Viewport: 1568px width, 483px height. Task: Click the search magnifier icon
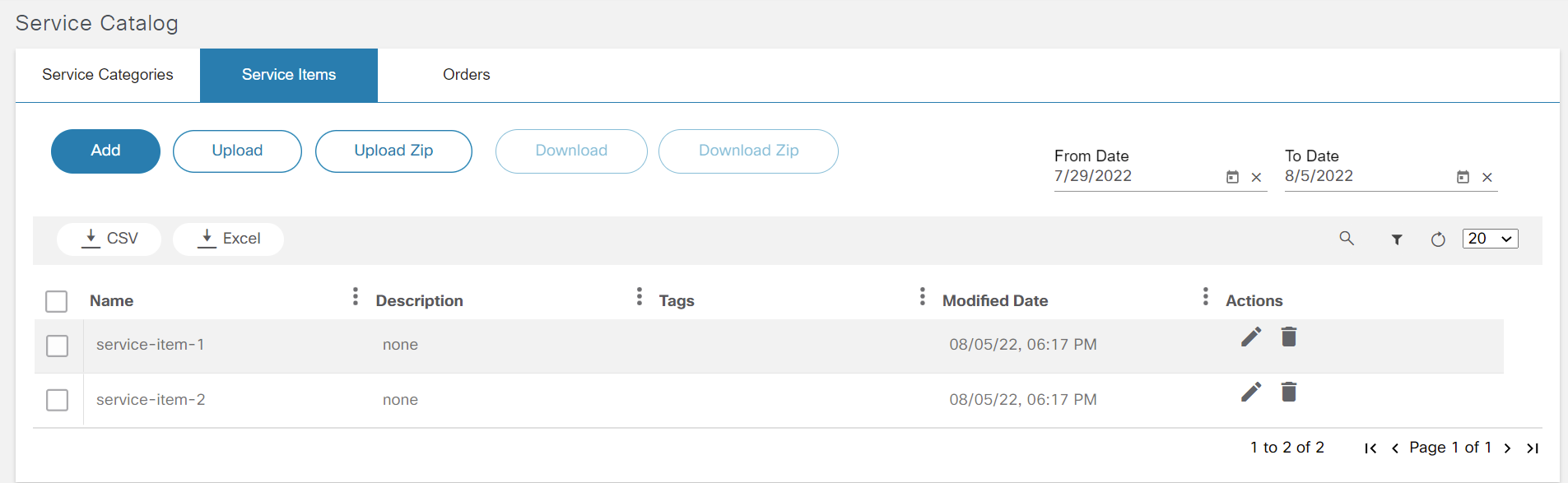coord(1347,239)
